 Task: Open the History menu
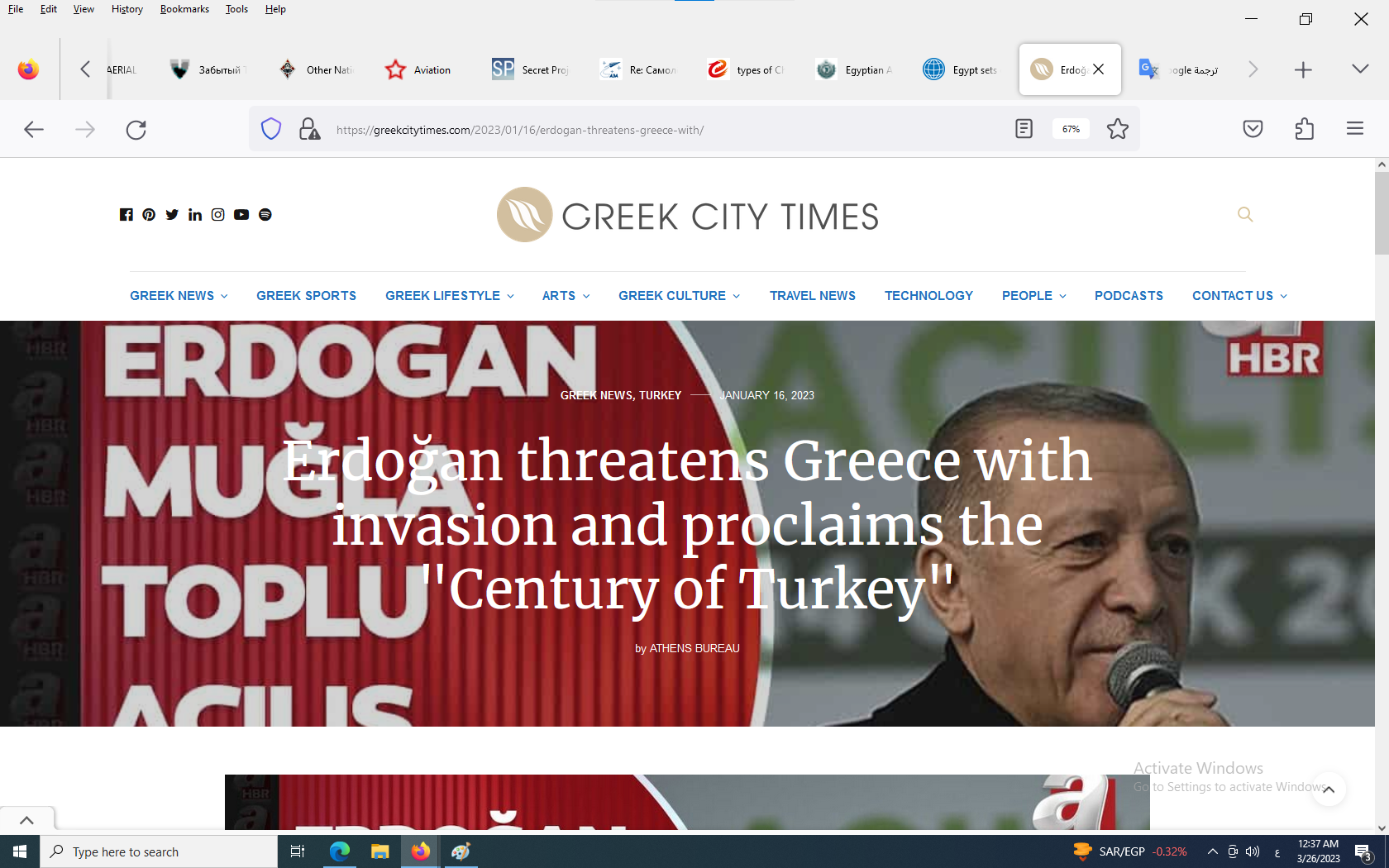127,9
